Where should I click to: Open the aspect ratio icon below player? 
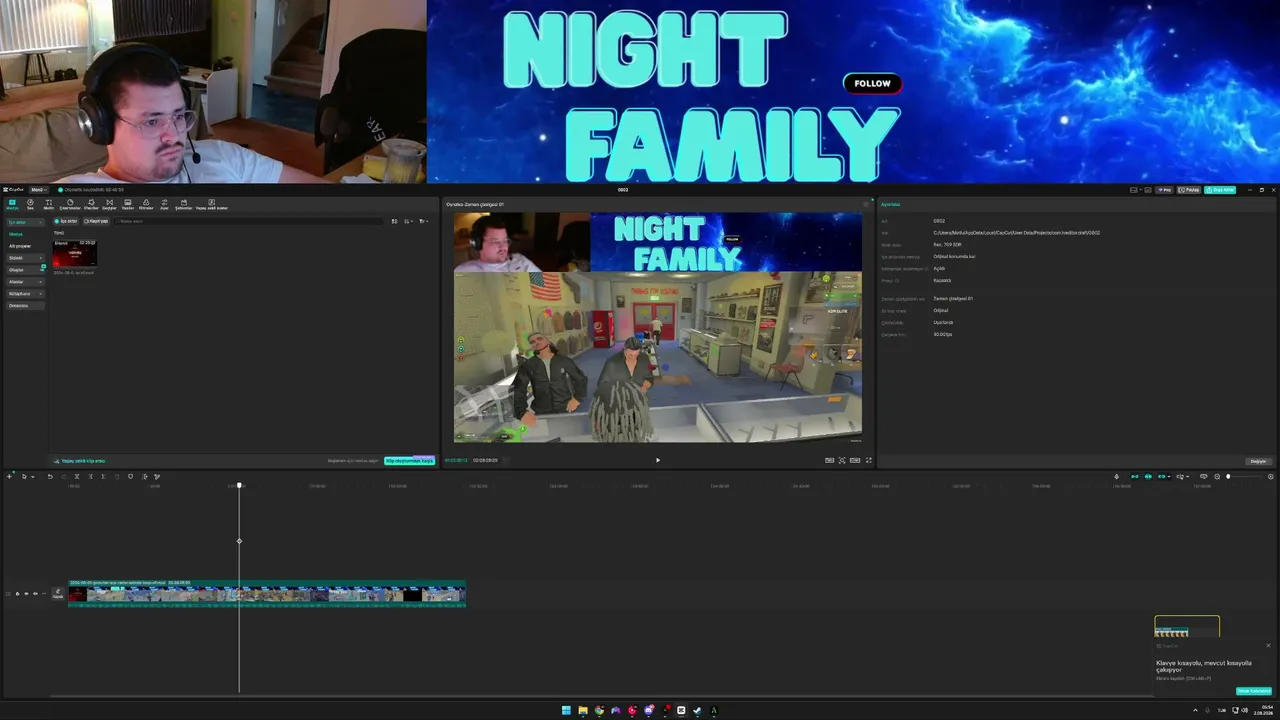pyautogui.click(x=855, y=460)
